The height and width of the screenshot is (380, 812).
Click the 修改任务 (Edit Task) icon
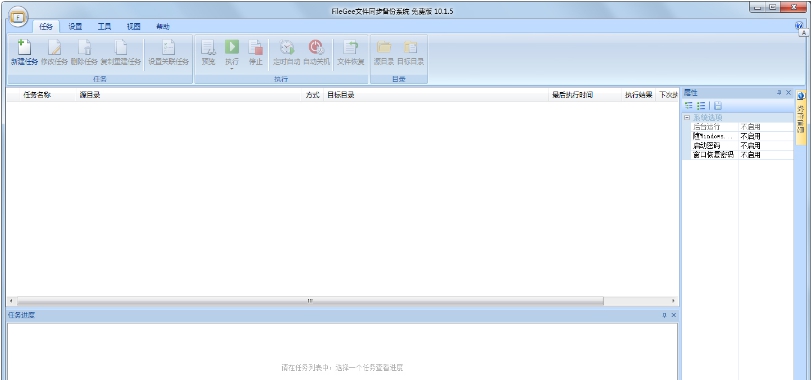54,48
